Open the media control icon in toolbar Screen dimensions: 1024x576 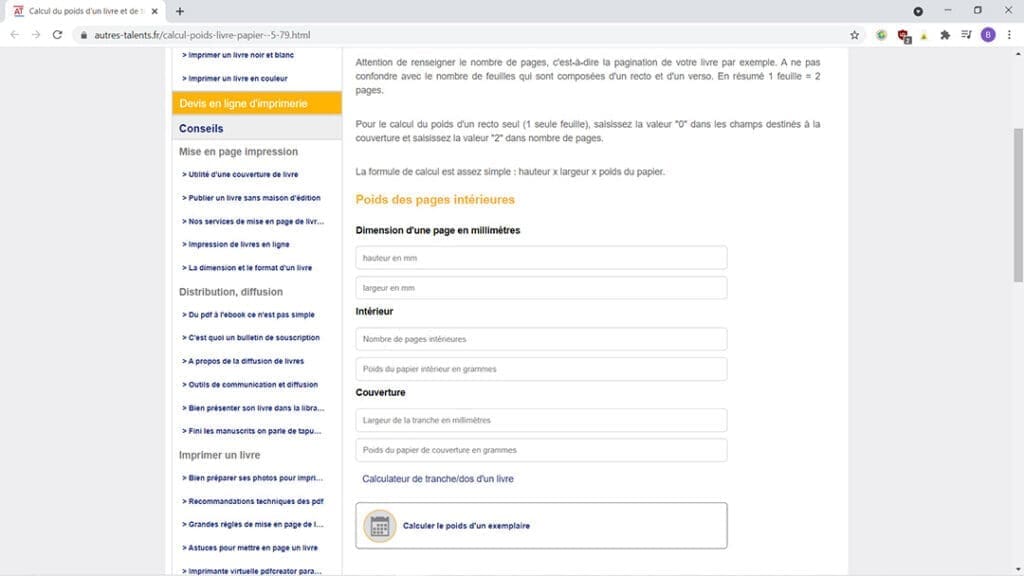[x=967, y=35]
